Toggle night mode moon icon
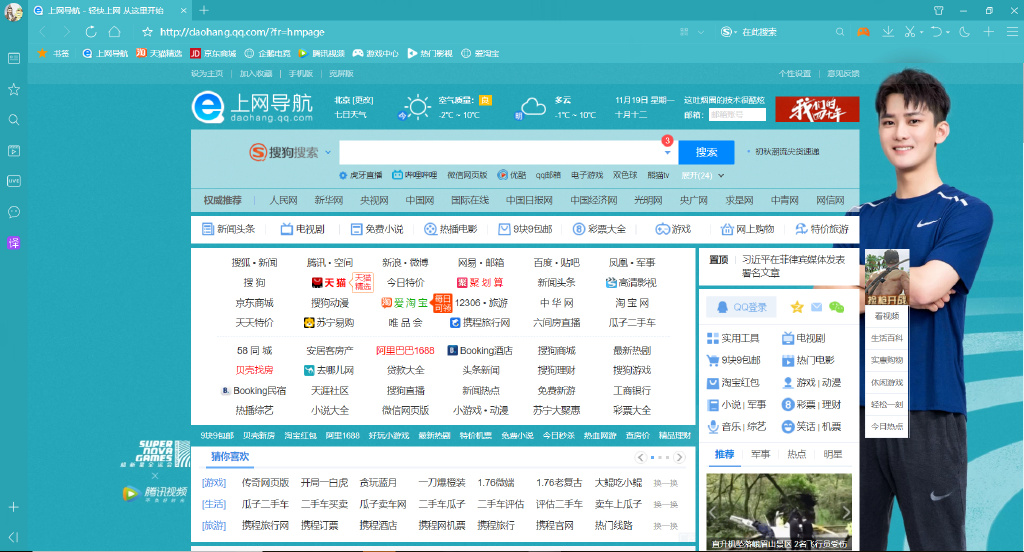Image resolution: width=1024 pixels, height=552 pixels. coord(965,31)
